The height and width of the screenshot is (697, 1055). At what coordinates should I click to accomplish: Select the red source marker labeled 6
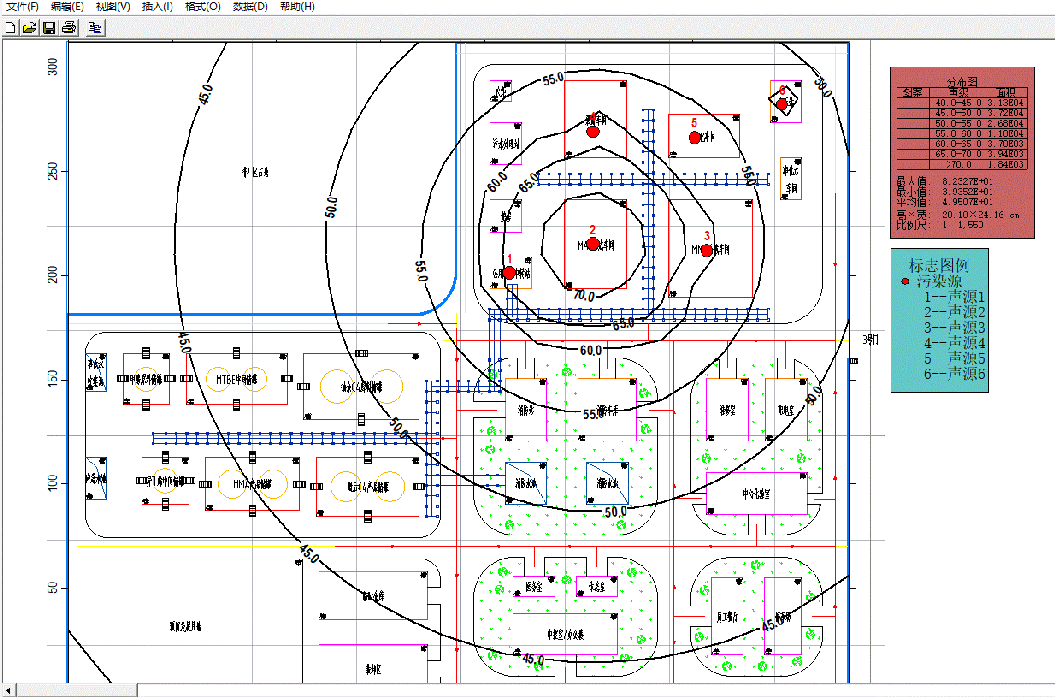click(782, 104)
